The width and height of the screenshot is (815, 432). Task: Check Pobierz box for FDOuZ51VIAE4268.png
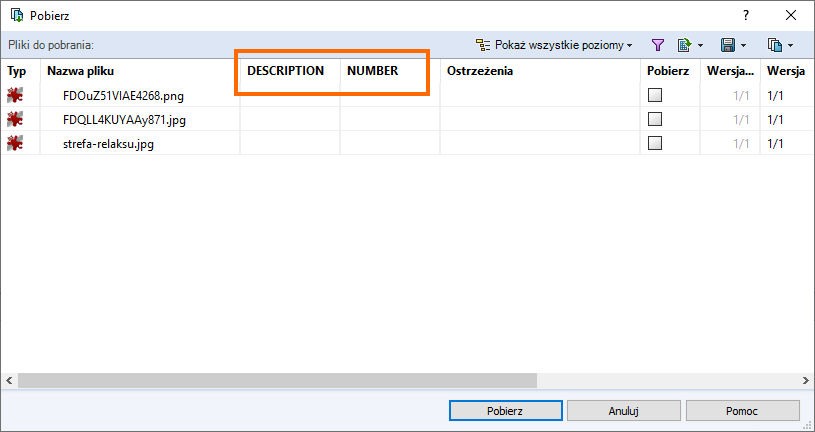pos(655,96)
